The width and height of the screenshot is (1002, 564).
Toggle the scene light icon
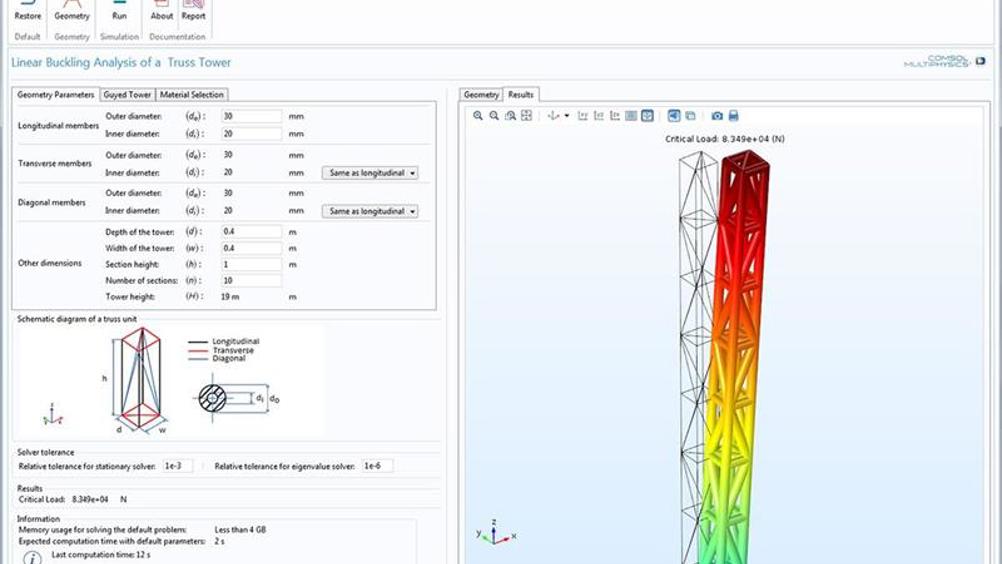pos(674,116)
